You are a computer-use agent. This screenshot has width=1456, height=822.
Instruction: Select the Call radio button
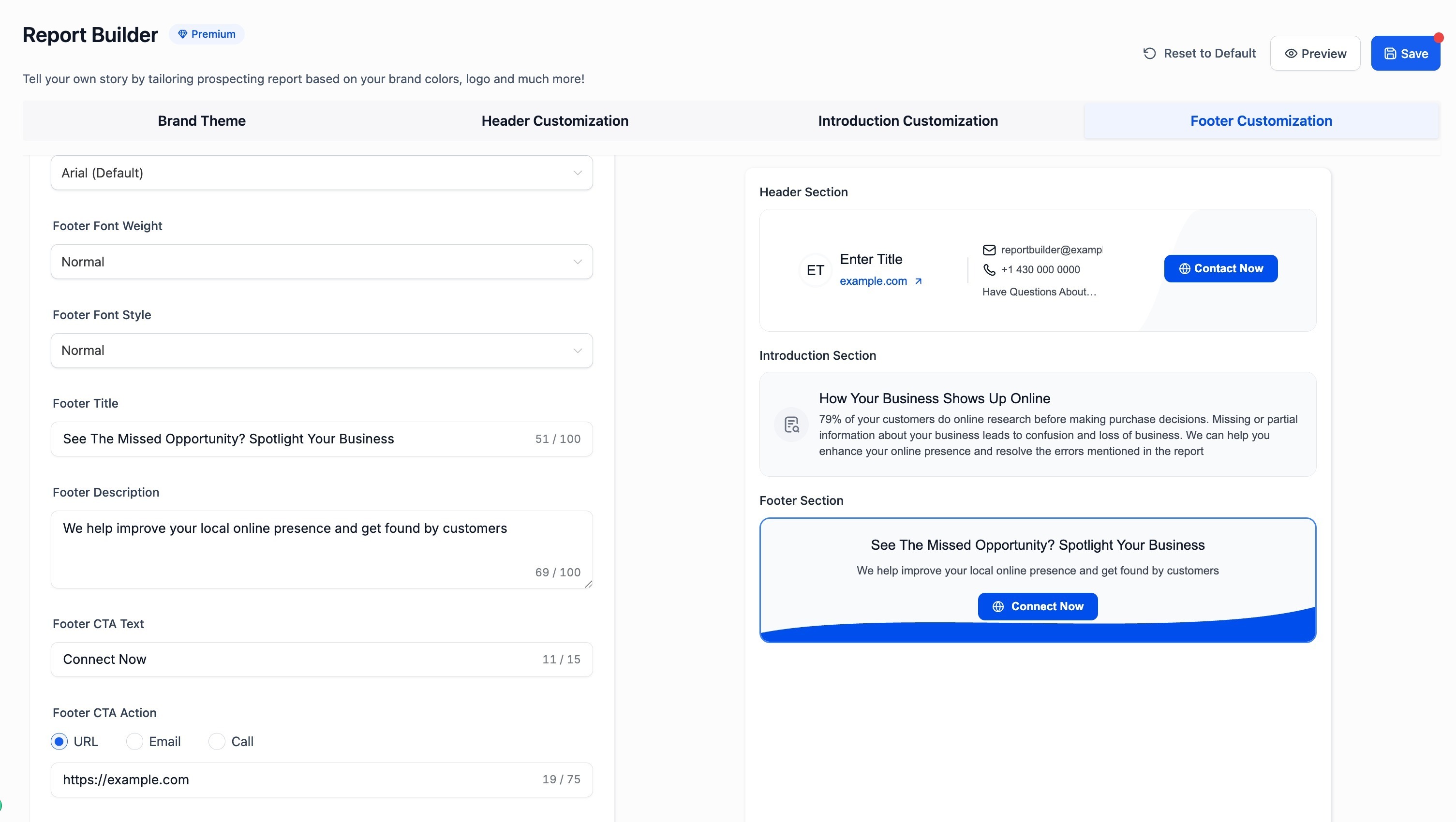click(217, 741)
